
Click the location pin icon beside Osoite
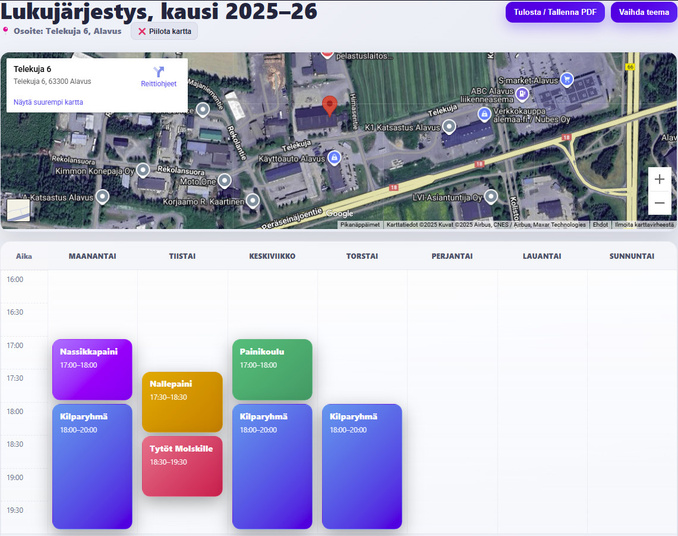coord(5,30)
